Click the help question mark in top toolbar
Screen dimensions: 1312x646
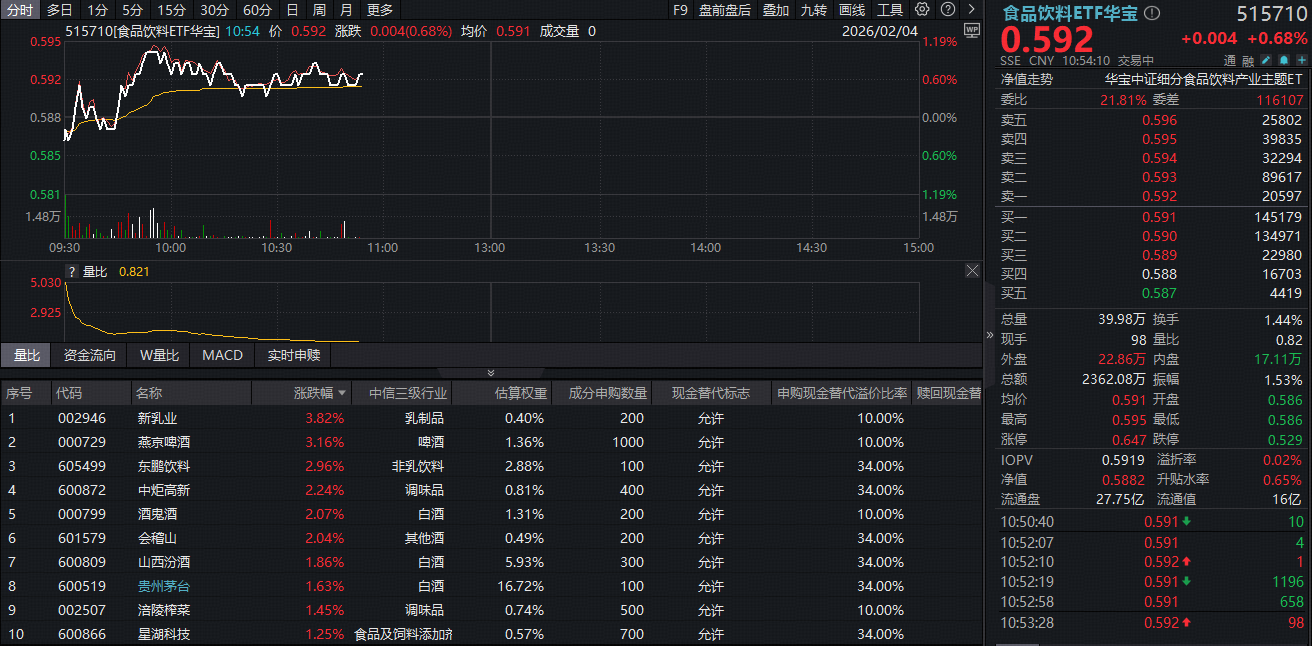click(946, 10)
